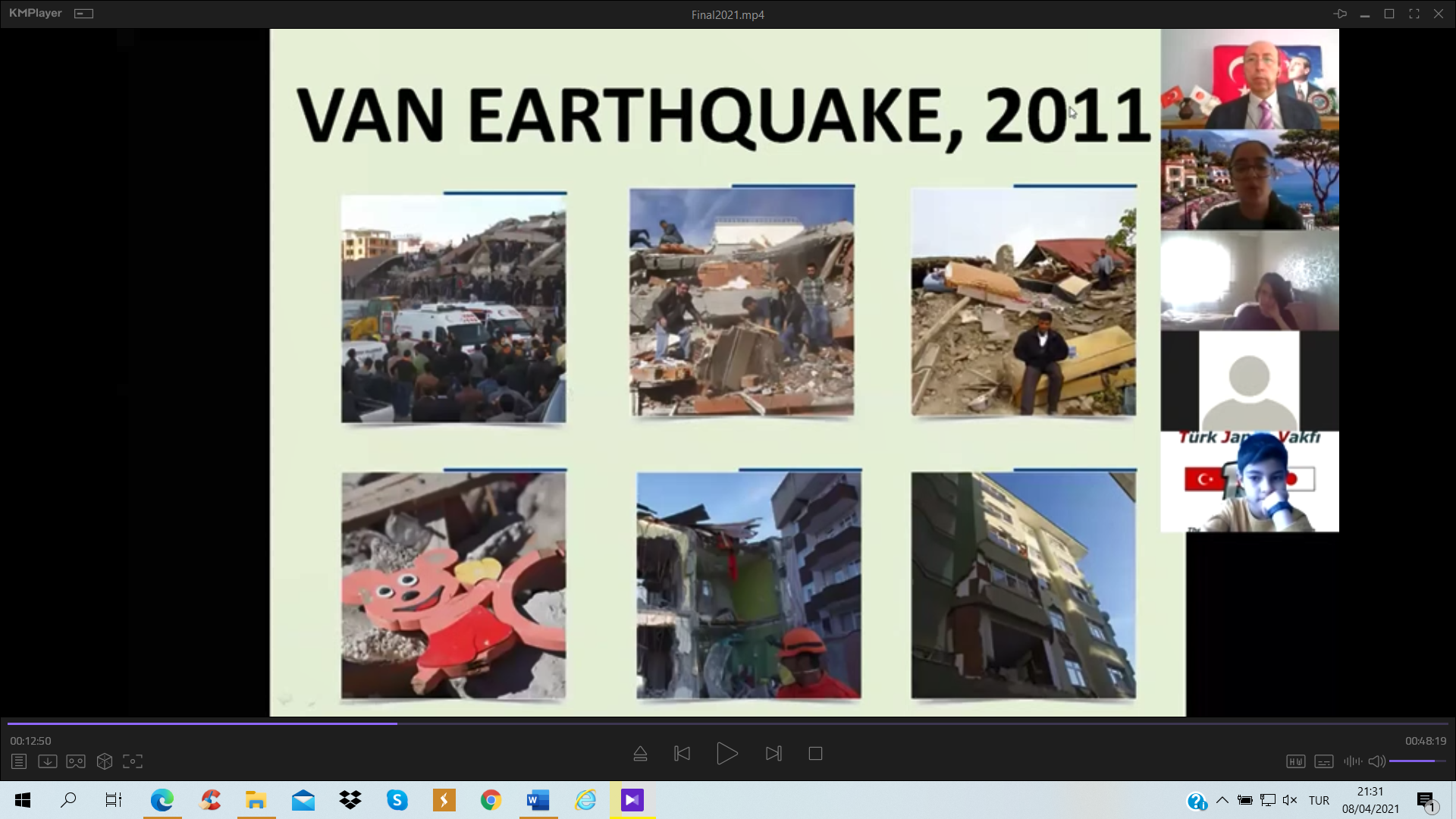Click the 3D cube icon

(105, 761)
